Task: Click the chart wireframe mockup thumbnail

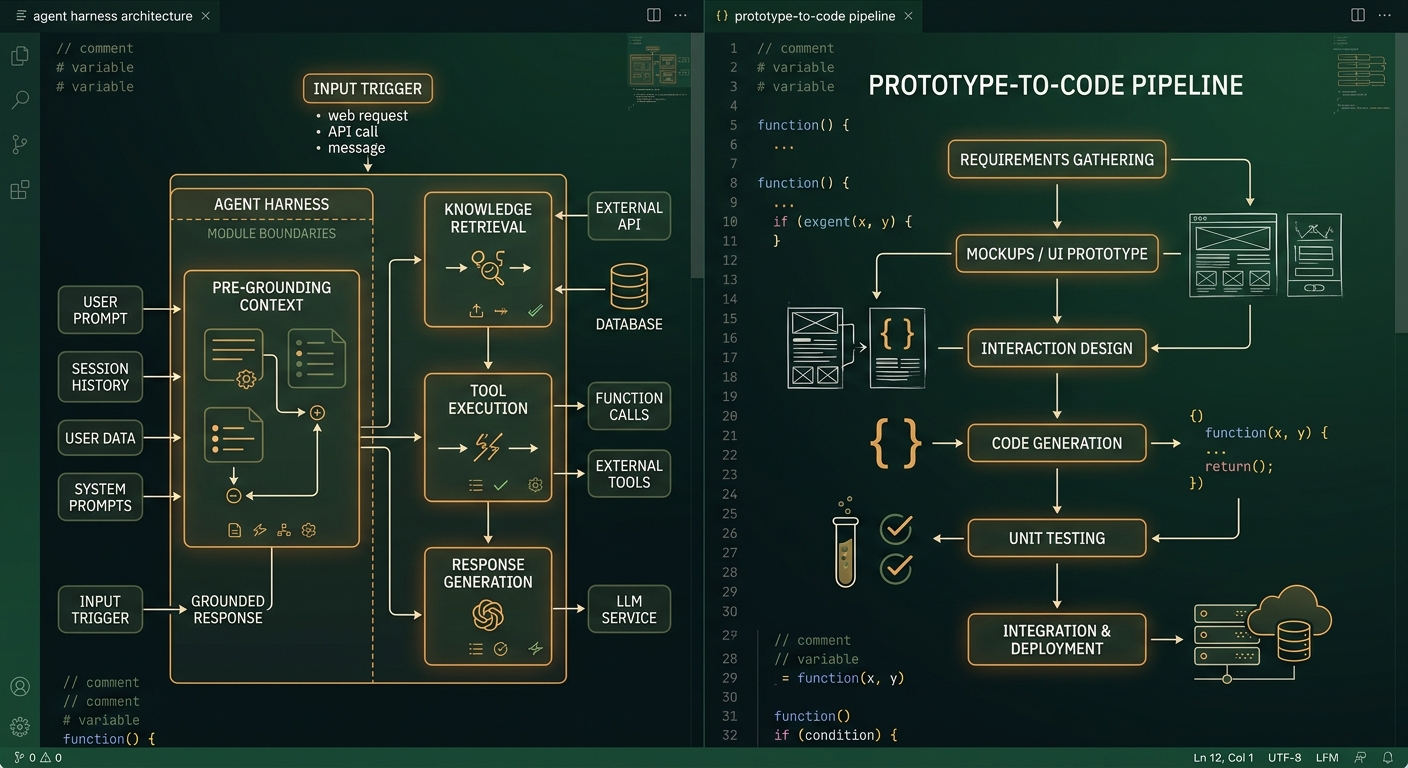Action: pos(1314,255)
